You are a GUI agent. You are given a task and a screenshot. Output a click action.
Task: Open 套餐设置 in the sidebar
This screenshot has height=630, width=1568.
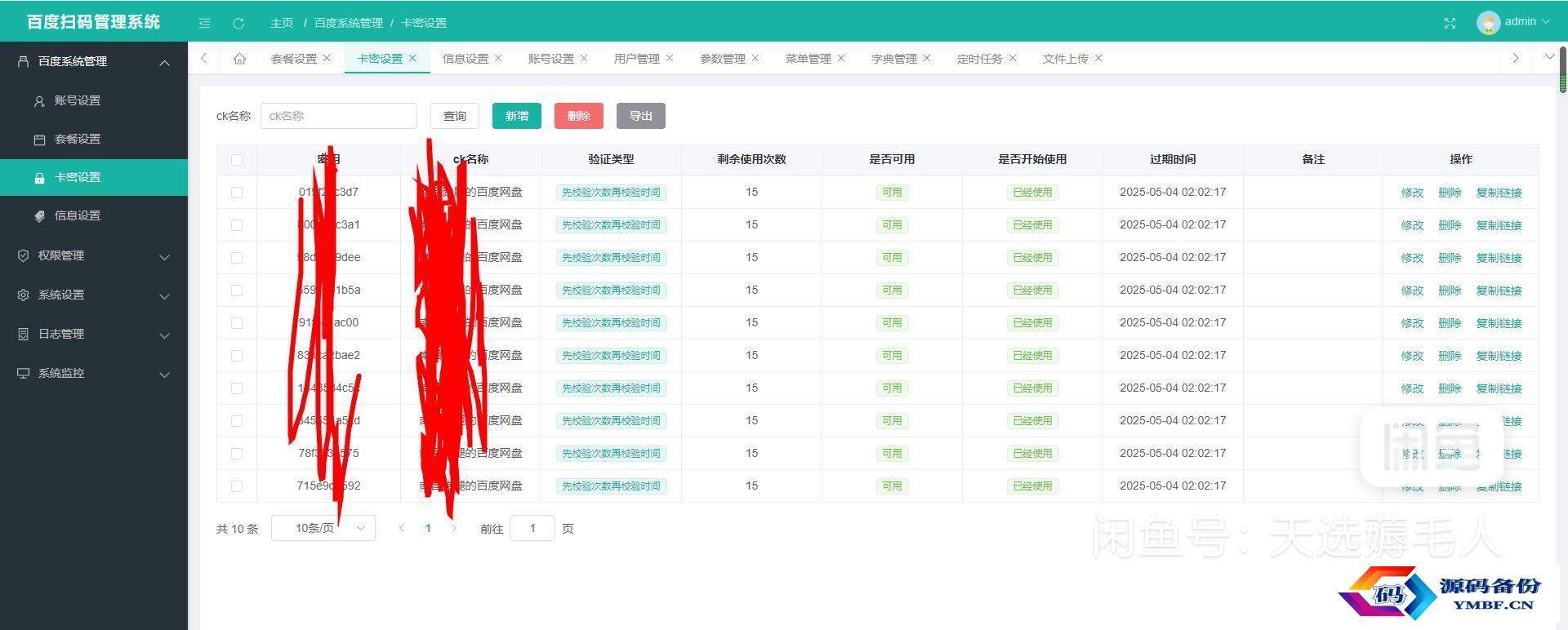94,139
